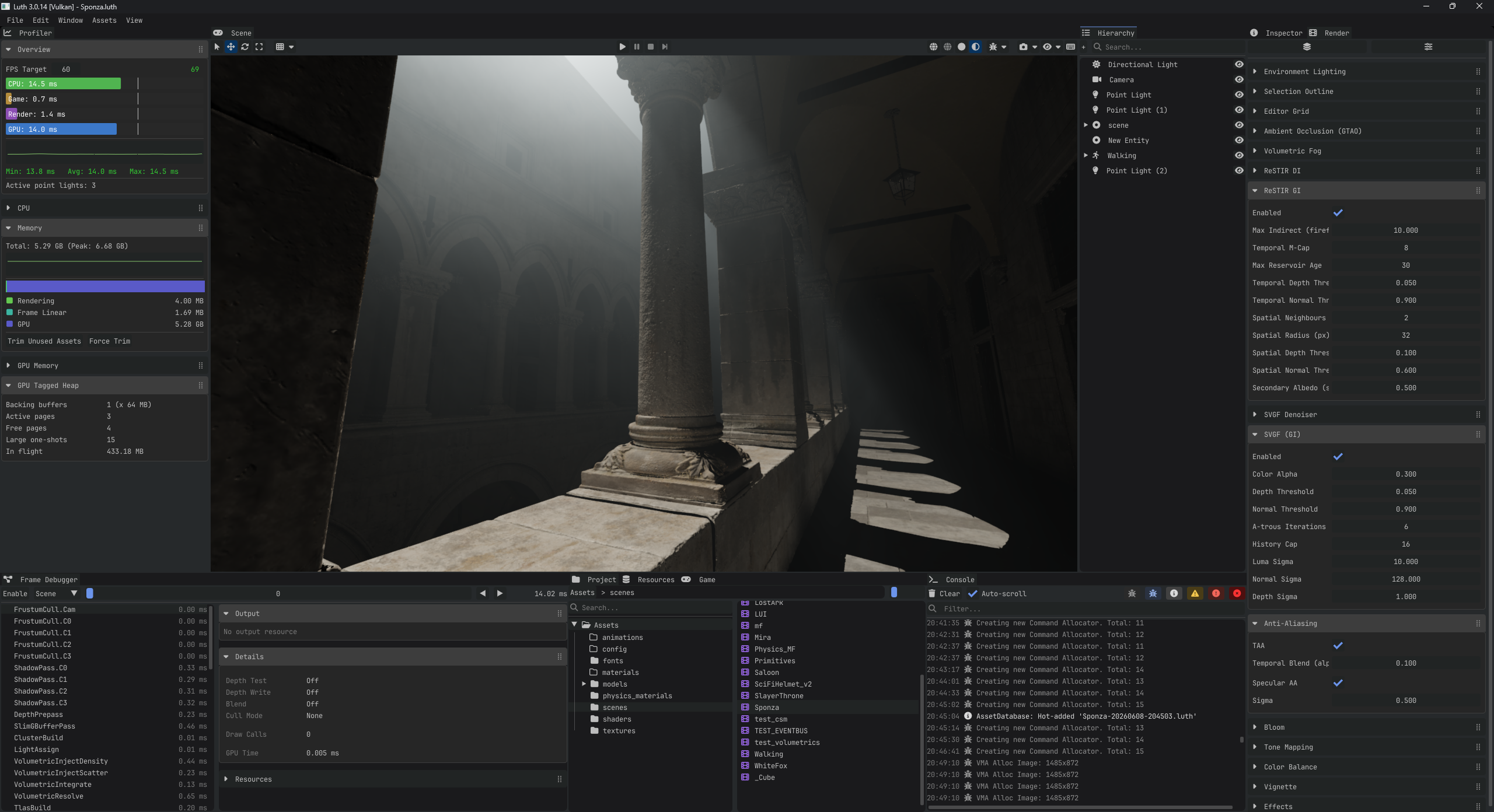Add a new entity with the plus icon in Hierarchy
Screen dimensions: 1494x812
pyautogui.click(x=1084, y=47)
